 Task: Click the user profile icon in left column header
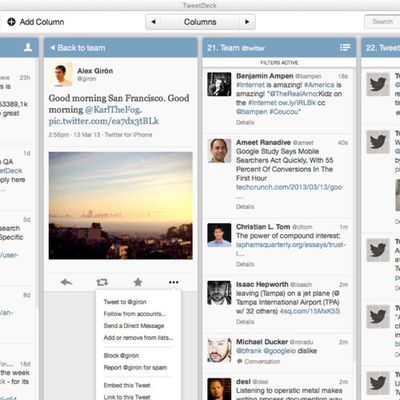coord(28,47)
